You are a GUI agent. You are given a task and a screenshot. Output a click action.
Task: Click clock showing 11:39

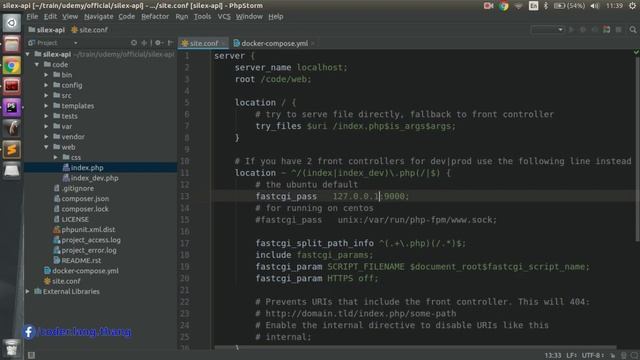pyautogui.click(x=614, y=6)
